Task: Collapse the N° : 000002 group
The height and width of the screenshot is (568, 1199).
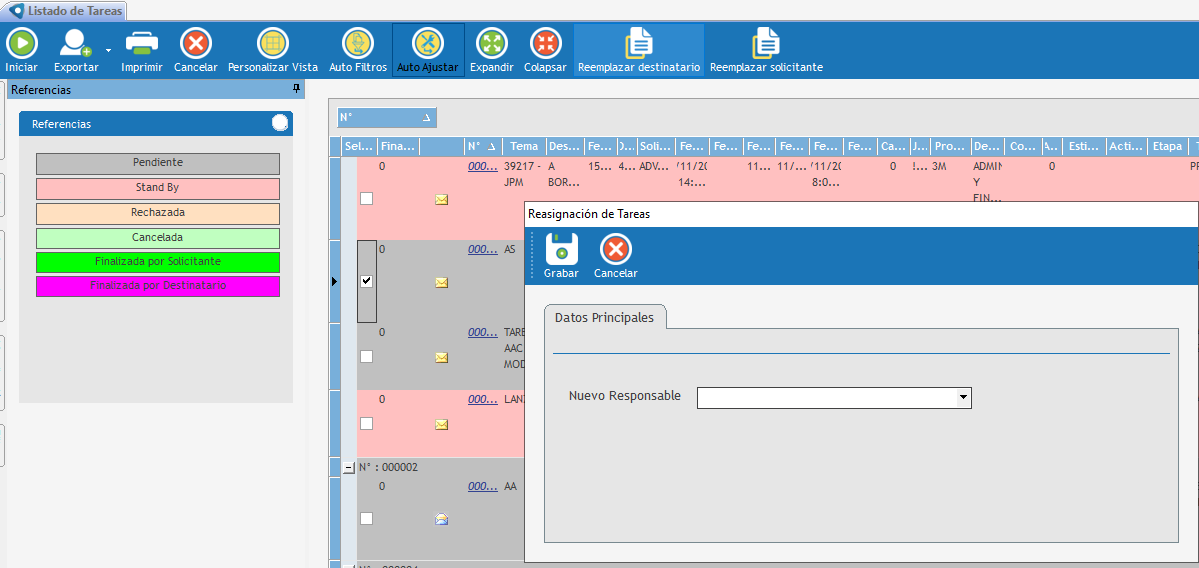Action: click(349, 467)
